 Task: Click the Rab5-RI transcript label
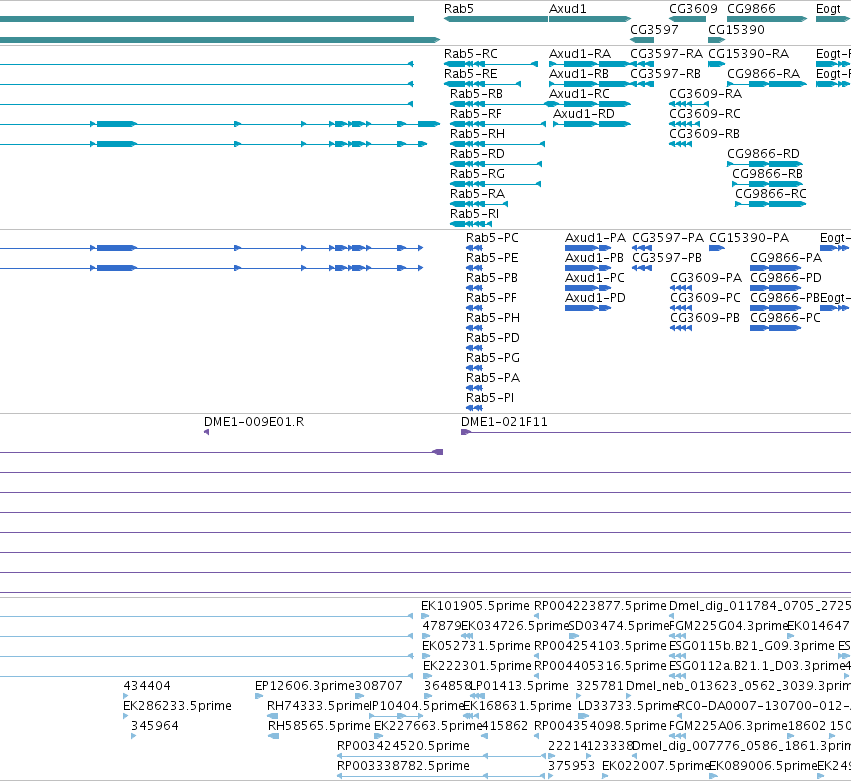(474, 214)
